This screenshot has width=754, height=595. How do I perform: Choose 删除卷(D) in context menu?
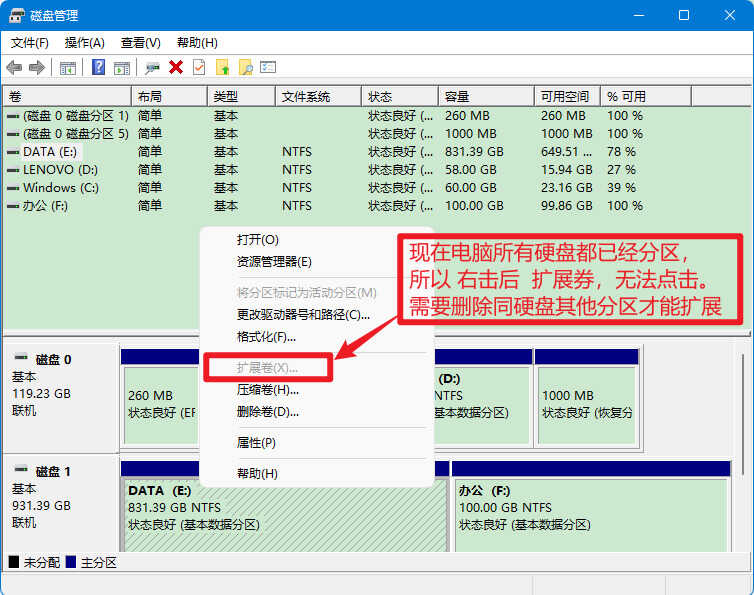(x=268, y=412)
